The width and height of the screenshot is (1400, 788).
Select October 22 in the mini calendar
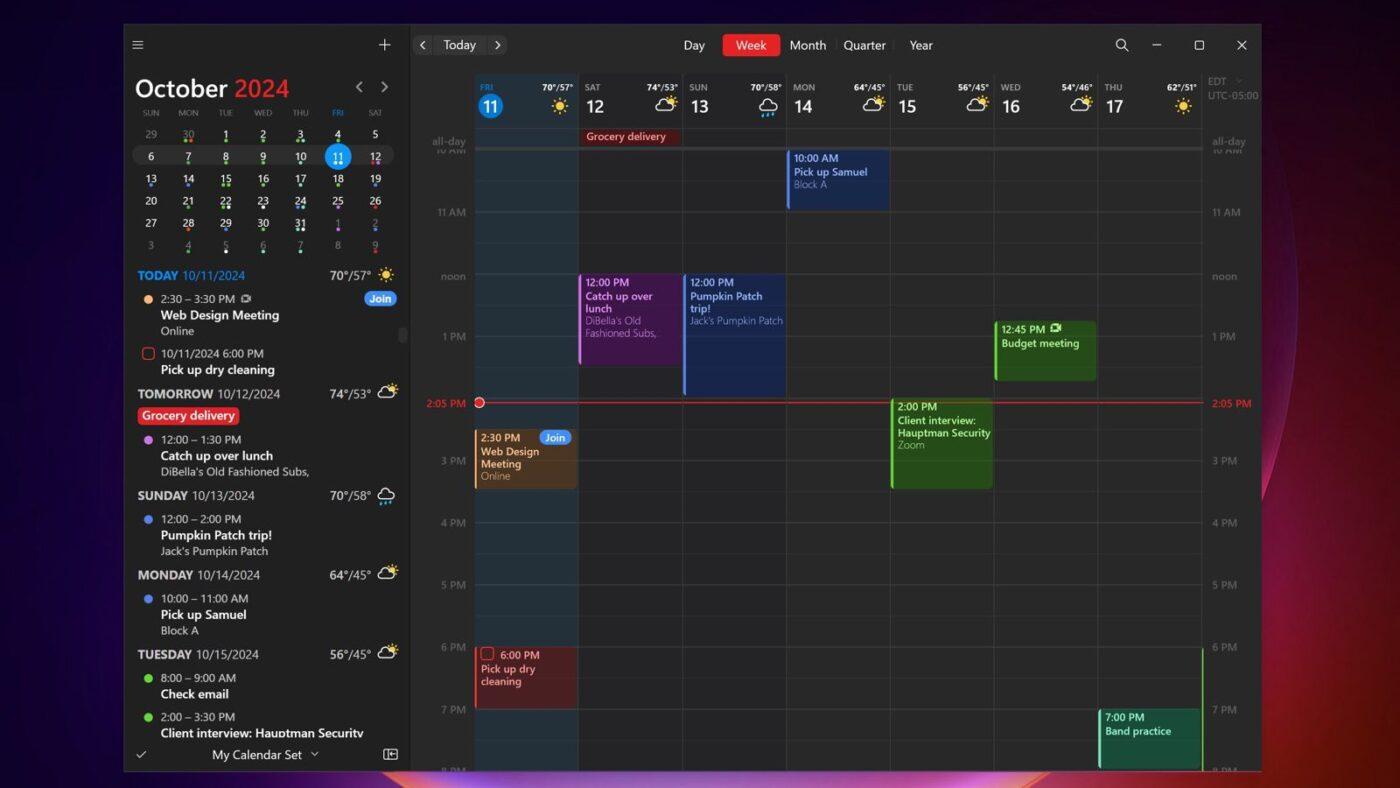(x=226, y=202)
